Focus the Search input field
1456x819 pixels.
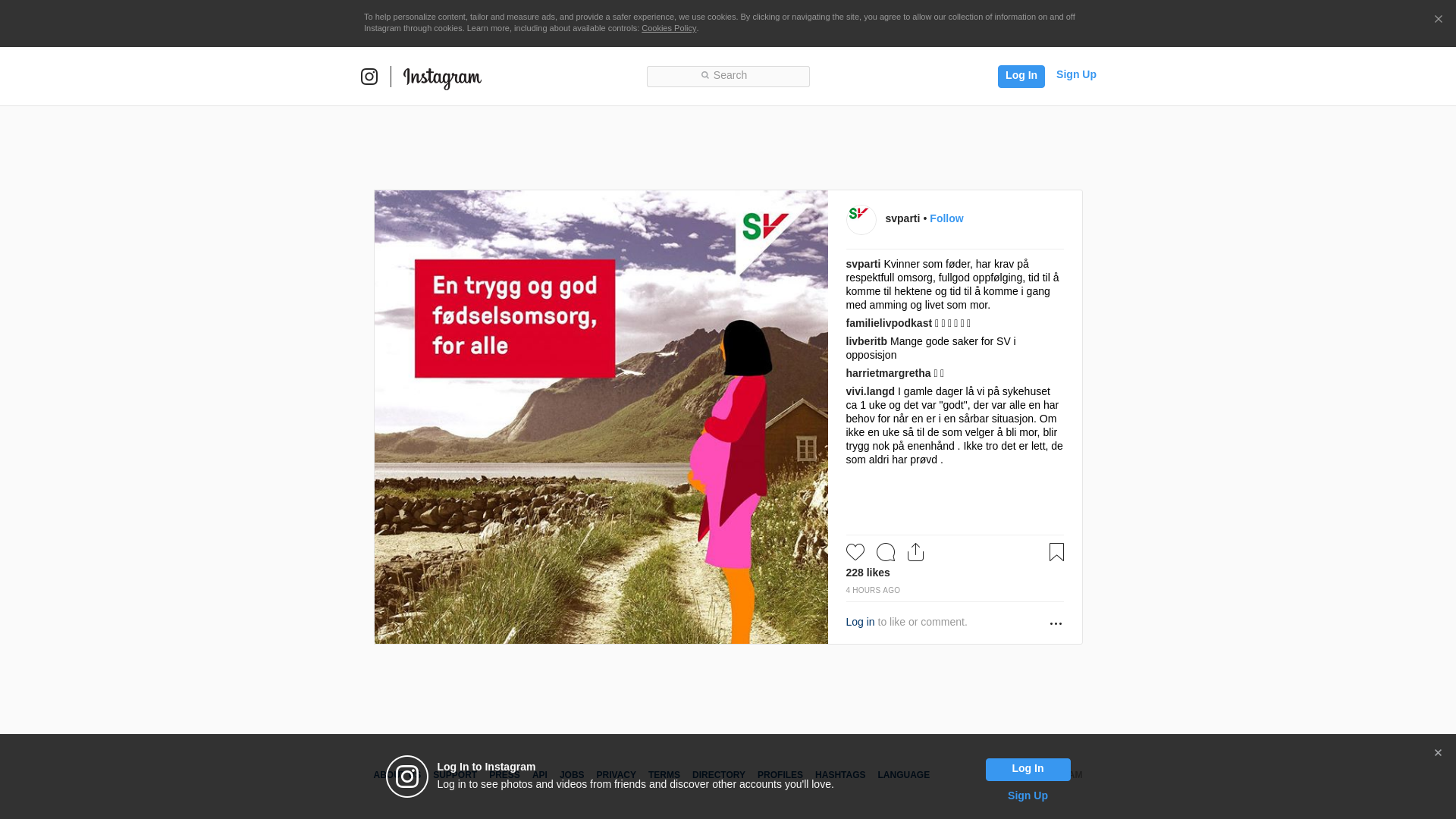tap(728, 76)
